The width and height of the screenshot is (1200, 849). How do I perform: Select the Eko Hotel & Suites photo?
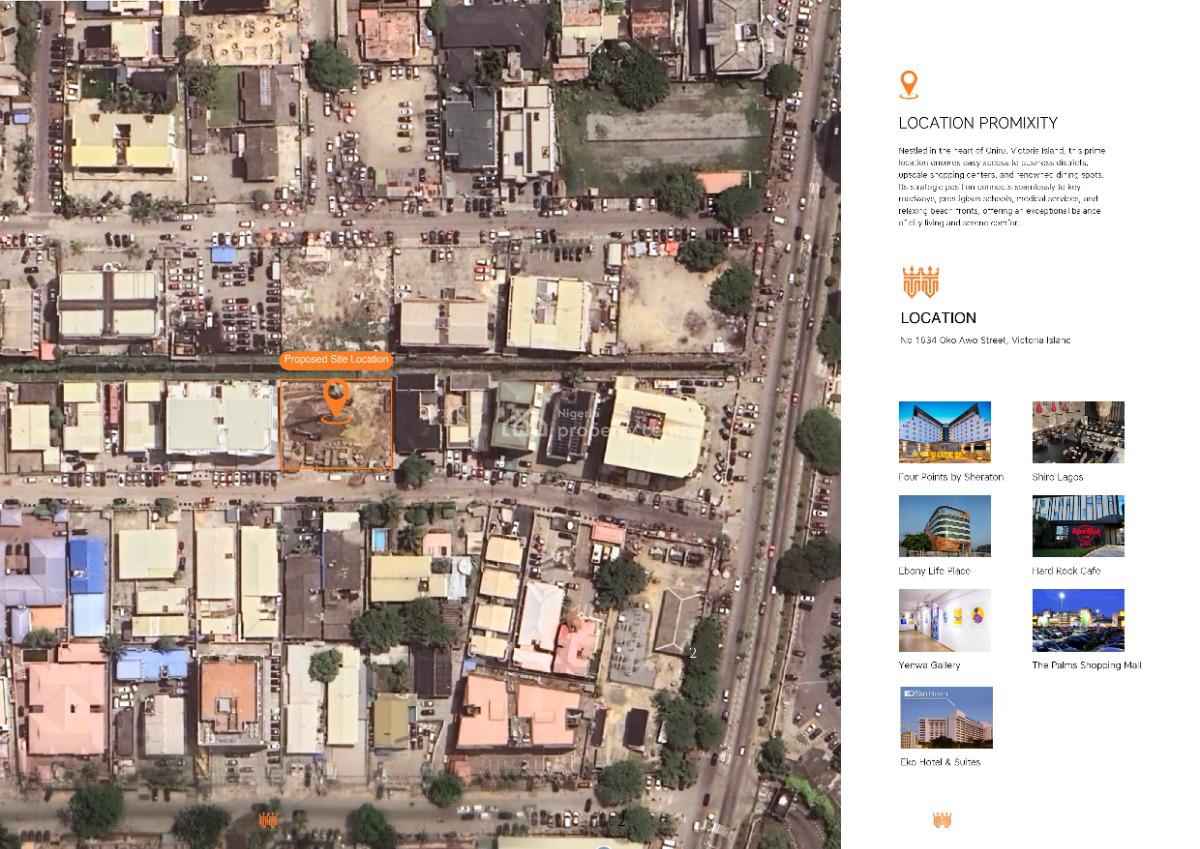point(945,717)
